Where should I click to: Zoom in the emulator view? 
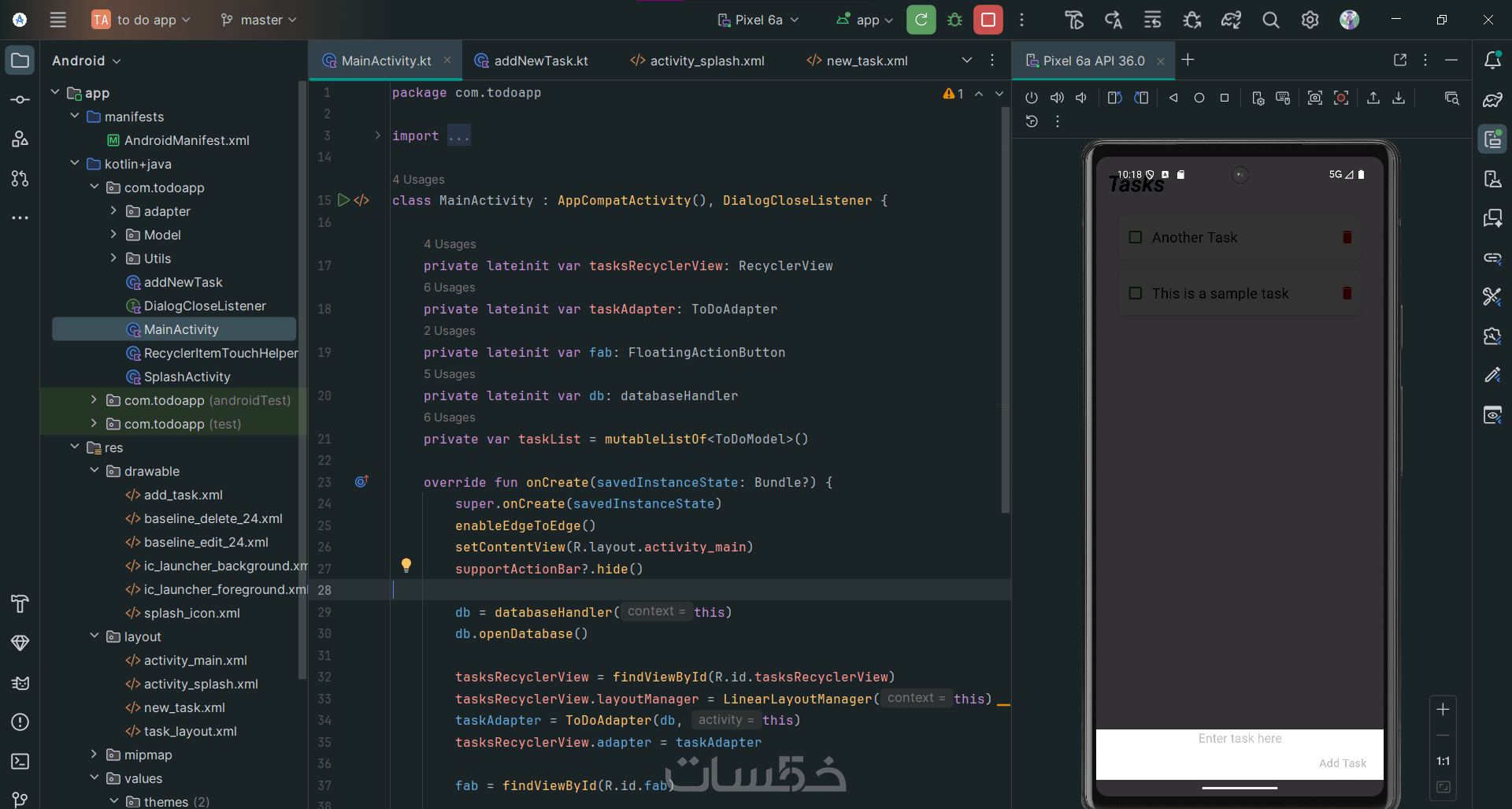pos(1443,710)
